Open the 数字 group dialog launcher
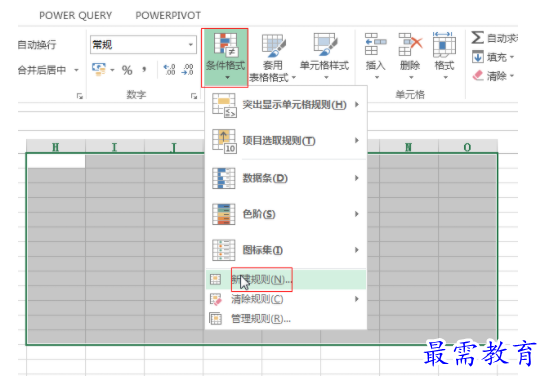The height and width of the screenshot is (385, 545). (194, 96)
